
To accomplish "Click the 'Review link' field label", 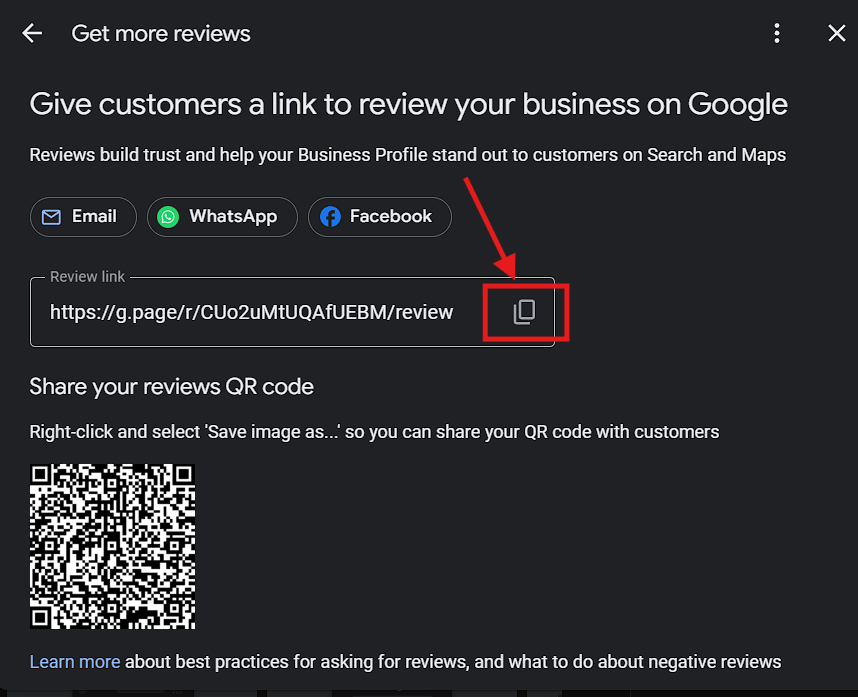I will (x=88, y=277).
